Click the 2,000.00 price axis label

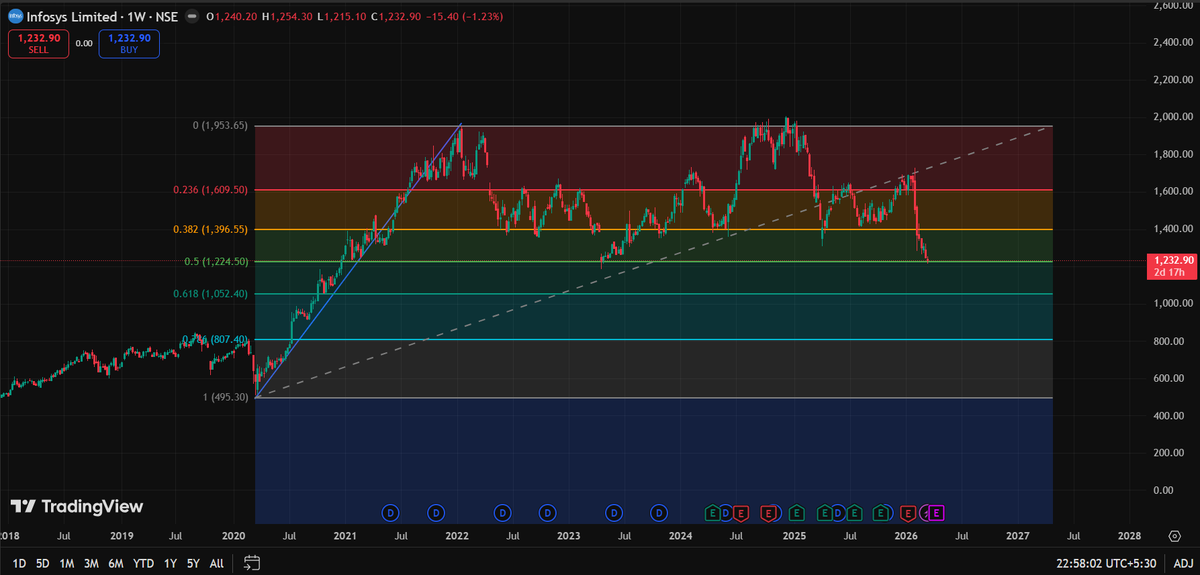(x=1175, y=117)
